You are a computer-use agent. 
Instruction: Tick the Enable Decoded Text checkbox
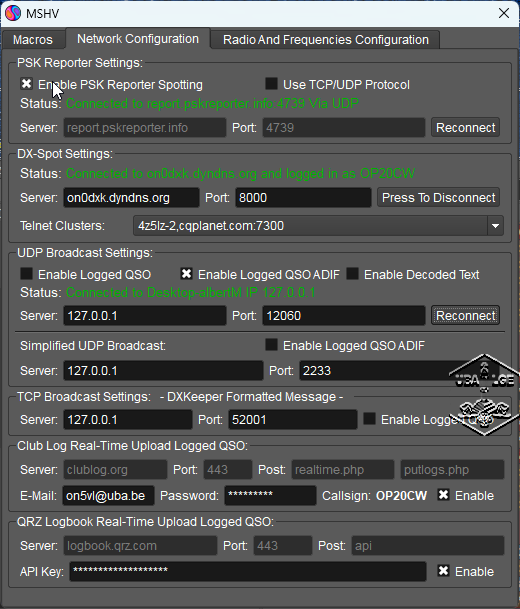352,274
